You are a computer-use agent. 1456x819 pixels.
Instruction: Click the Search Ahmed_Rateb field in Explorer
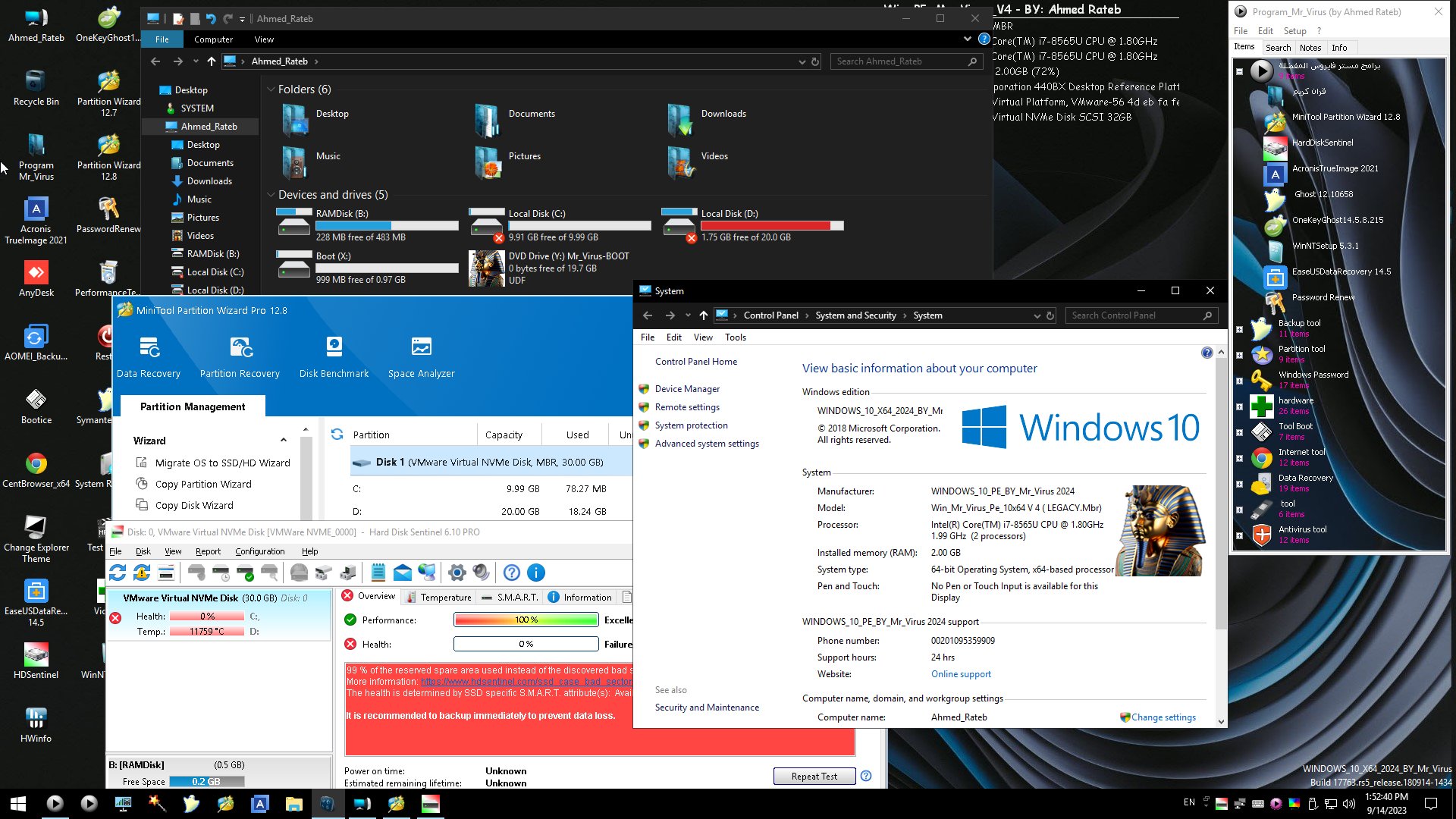pyautogui.click(x=907, y=61)
